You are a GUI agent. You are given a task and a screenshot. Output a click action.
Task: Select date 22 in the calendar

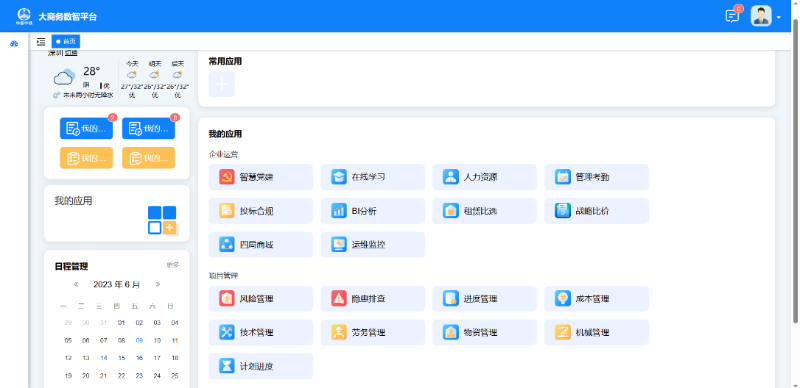pos(121,376)
